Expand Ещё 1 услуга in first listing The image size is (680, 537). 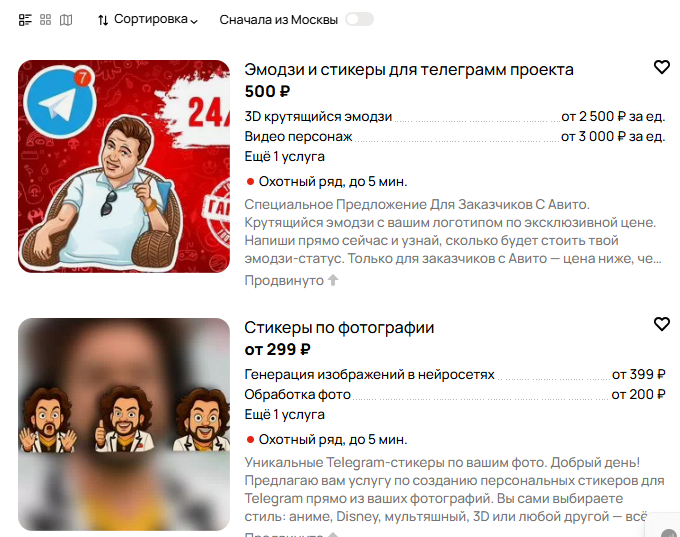tap(284, 157)
